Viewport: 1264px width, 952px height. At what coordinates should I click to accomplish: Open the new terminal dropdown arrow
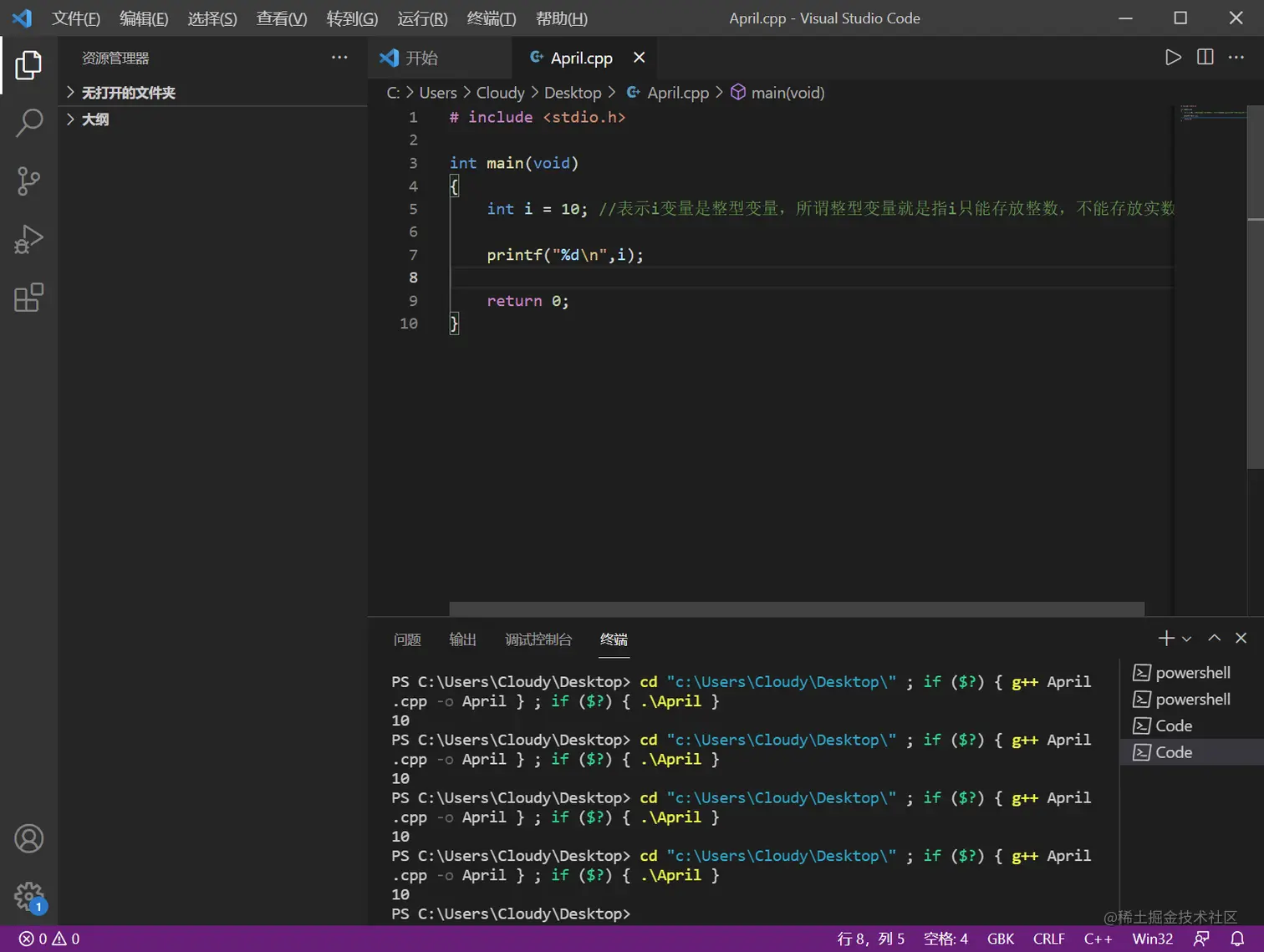1186,639
